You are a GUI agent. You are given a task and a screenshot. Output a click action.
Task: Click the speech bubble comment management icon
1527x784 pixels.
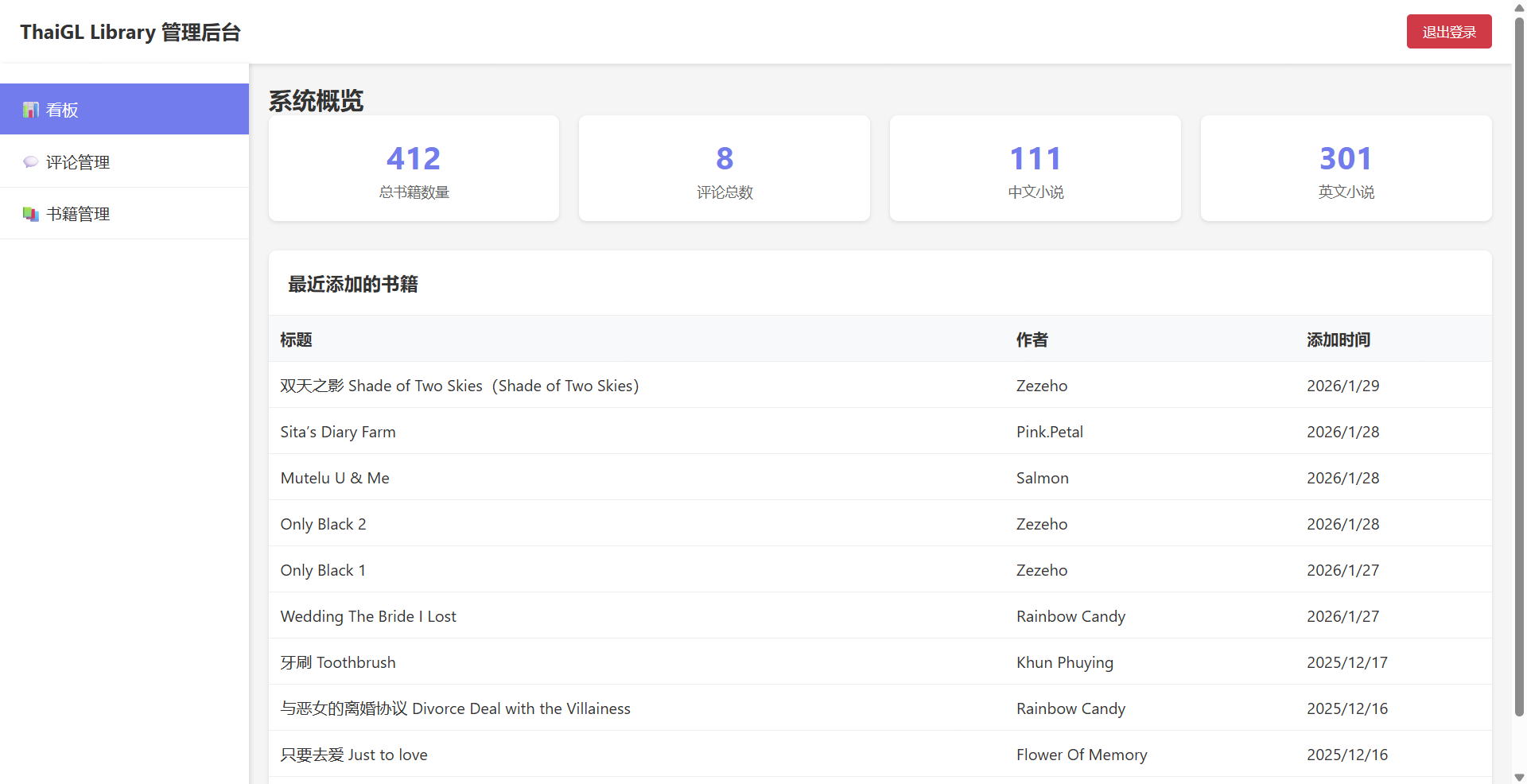(x=30, y=162)
